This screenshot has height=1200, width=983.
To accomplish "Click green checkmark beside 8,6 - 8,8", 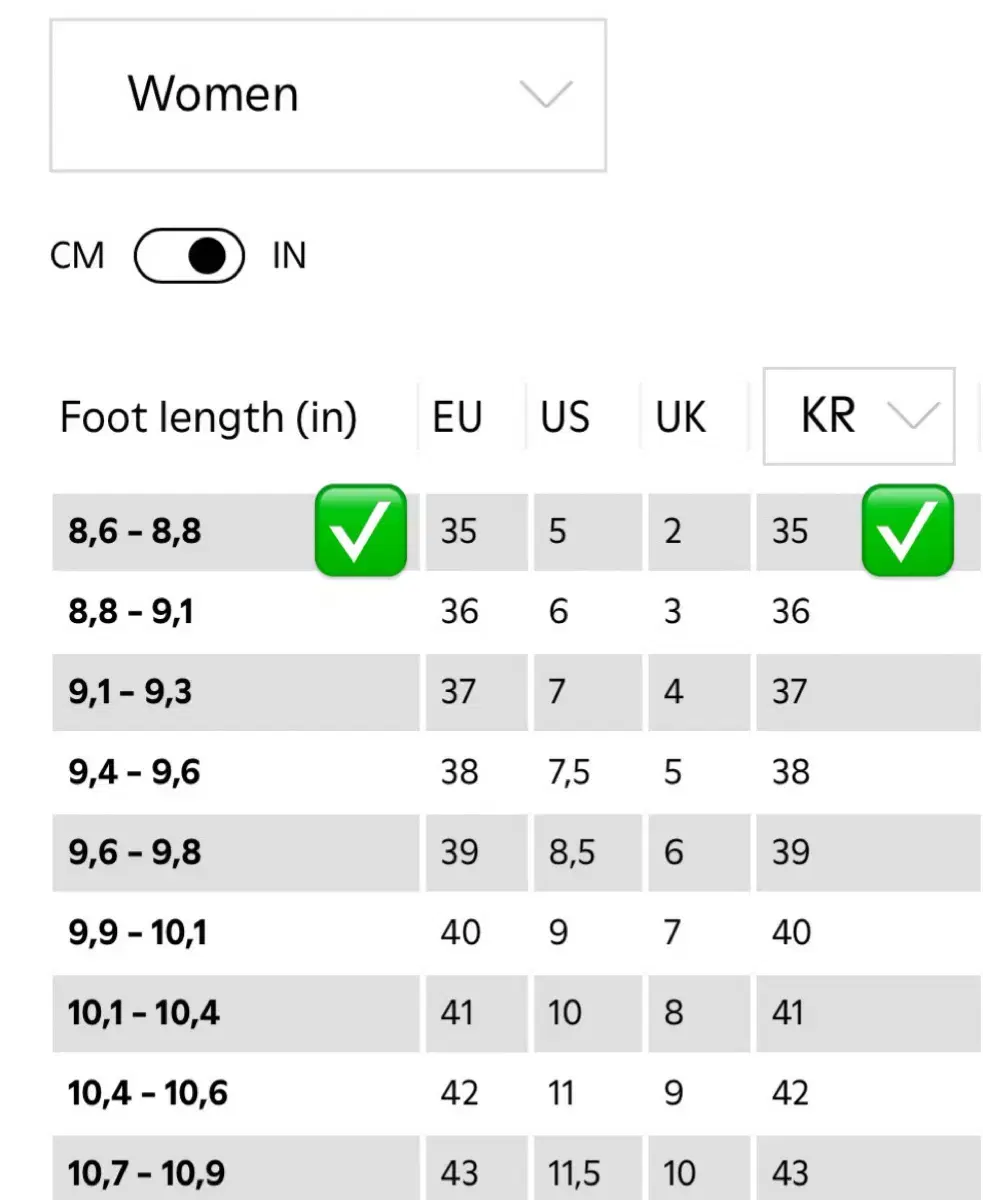I will point(360,531).
